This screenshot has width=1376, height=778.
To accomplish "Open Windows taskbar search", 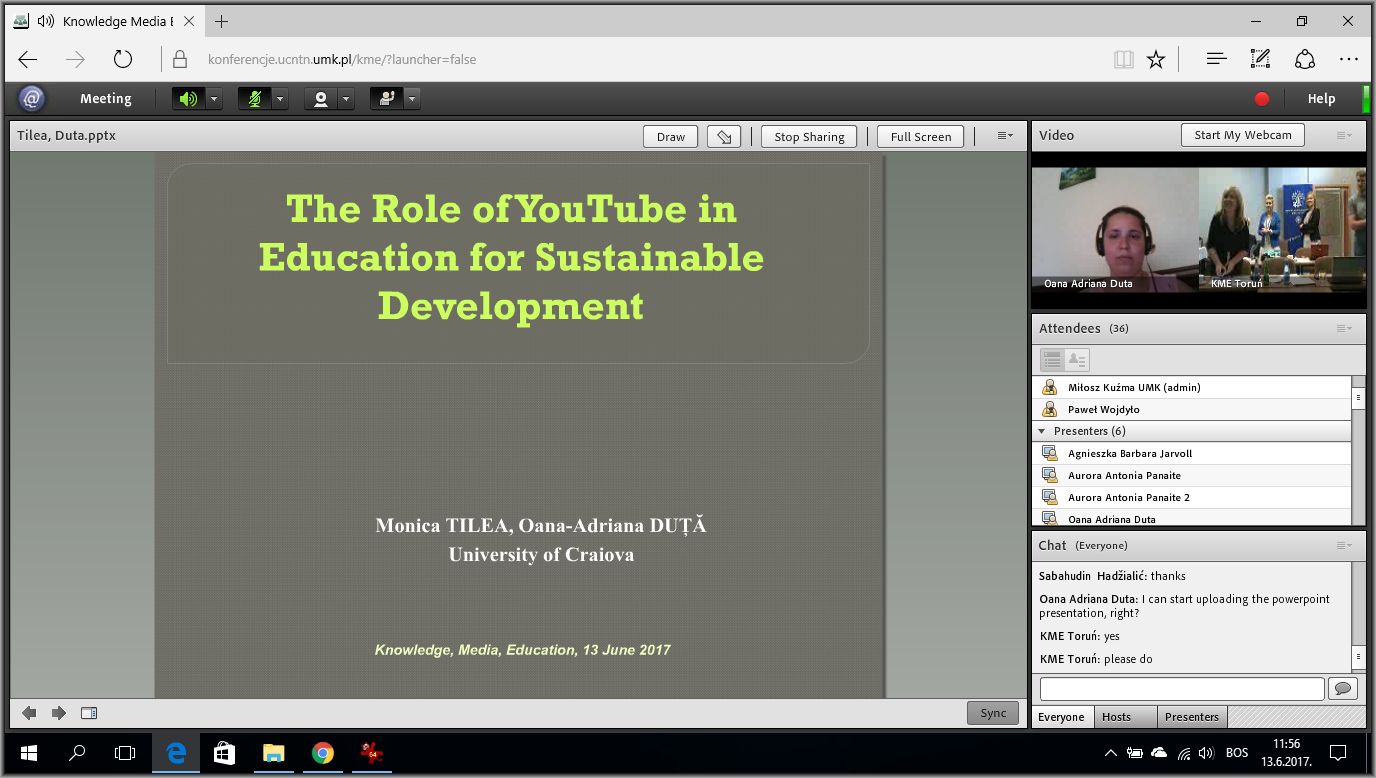I will (x=77, y=753).
